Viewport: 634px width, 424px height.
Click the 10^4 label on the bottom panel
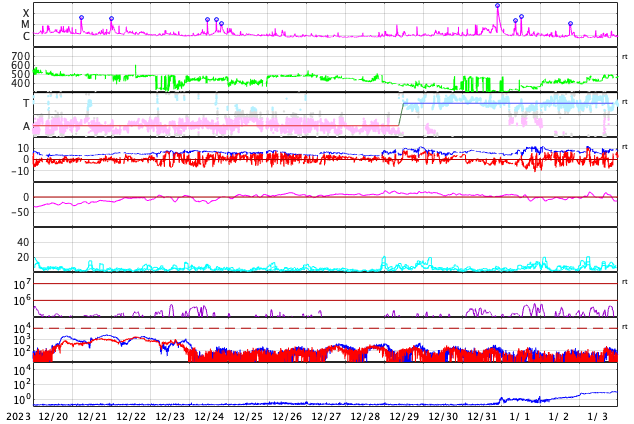point(22,370)
